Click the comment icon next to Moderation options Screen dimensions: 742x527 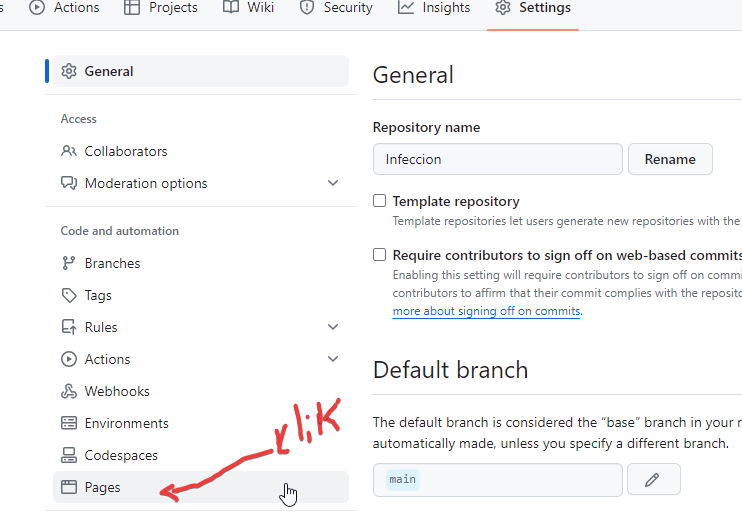[x=69, y=183]
